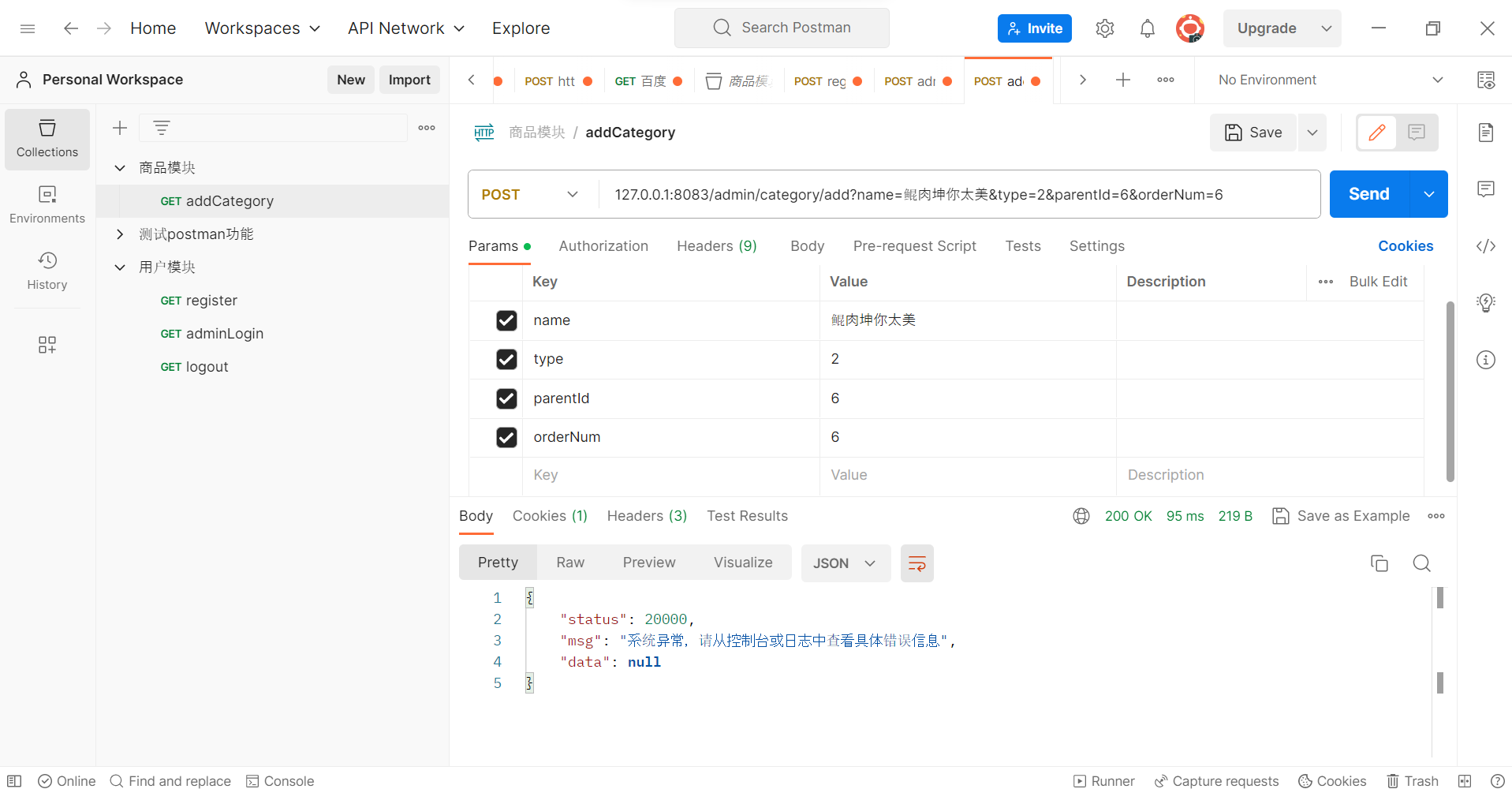Open the API Network dropdown
This screenshot has width=1512, height=789.
(406, 28)
